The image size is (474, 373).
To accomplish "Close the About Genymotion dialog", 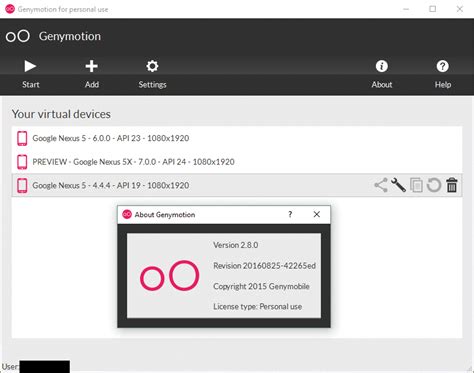I will (x=317, y=214).
